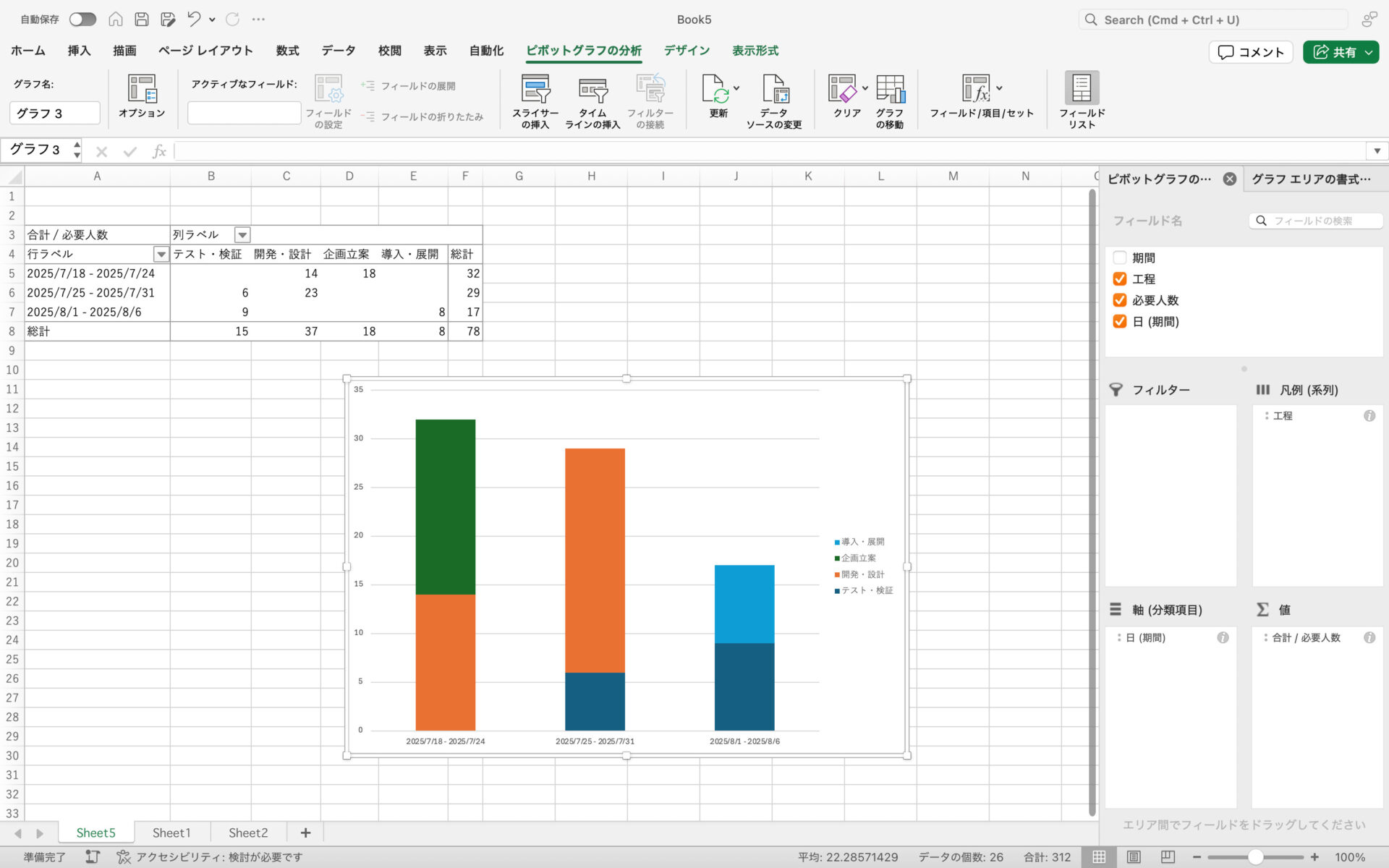Uncheck the 工程 field checkbox
This screenshot has height=868, width=1389.
pos(1120,279)
